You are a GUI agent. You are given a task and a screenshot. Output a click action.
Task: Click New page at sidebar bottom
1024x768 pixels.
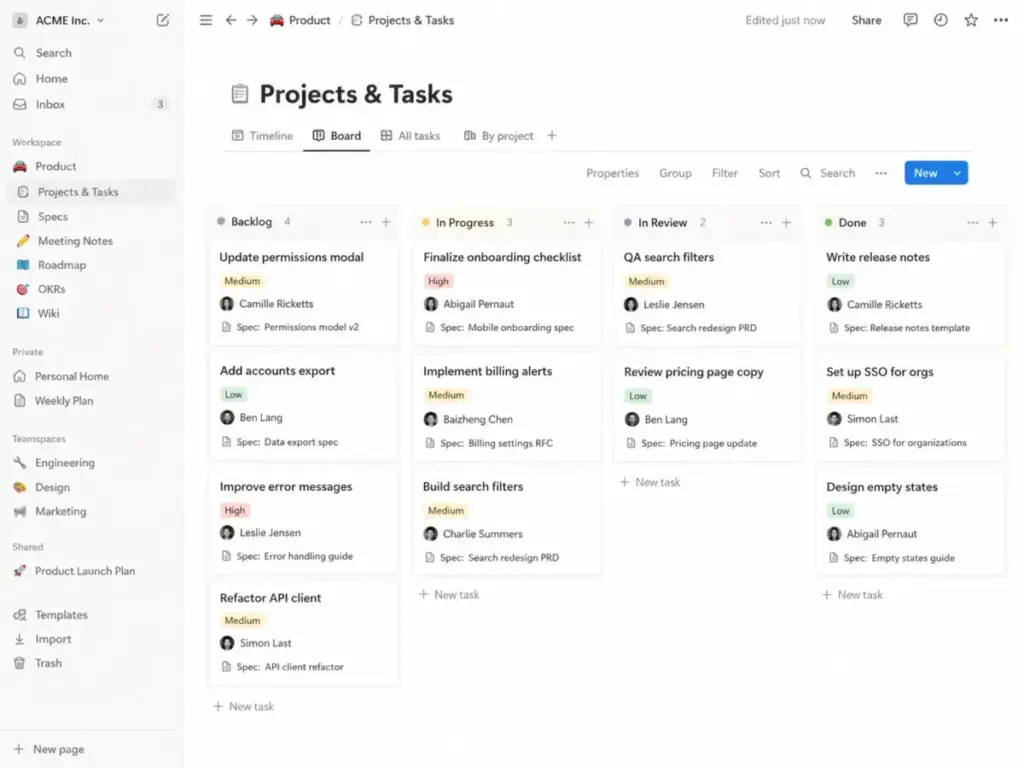[49, 749]
